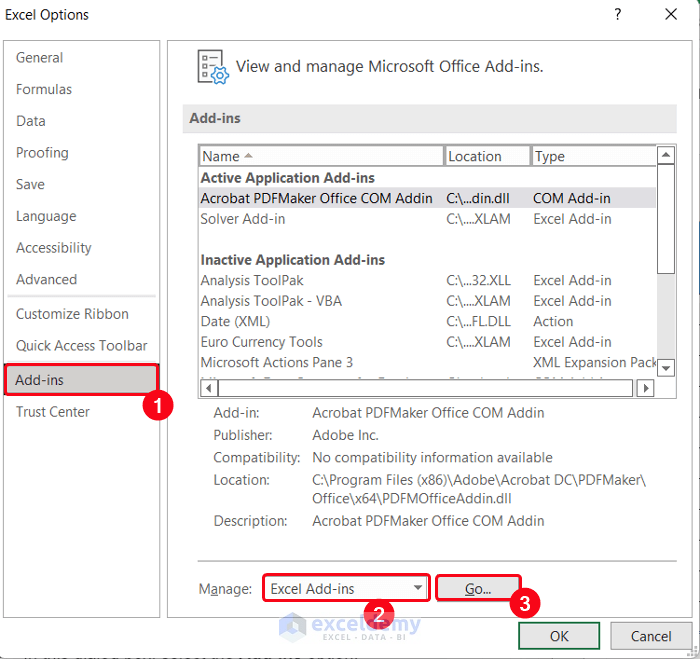Click the horizontal scrollbar thumb of add-ins list
This screenshot has height=659, width=700.
point(425,388)
